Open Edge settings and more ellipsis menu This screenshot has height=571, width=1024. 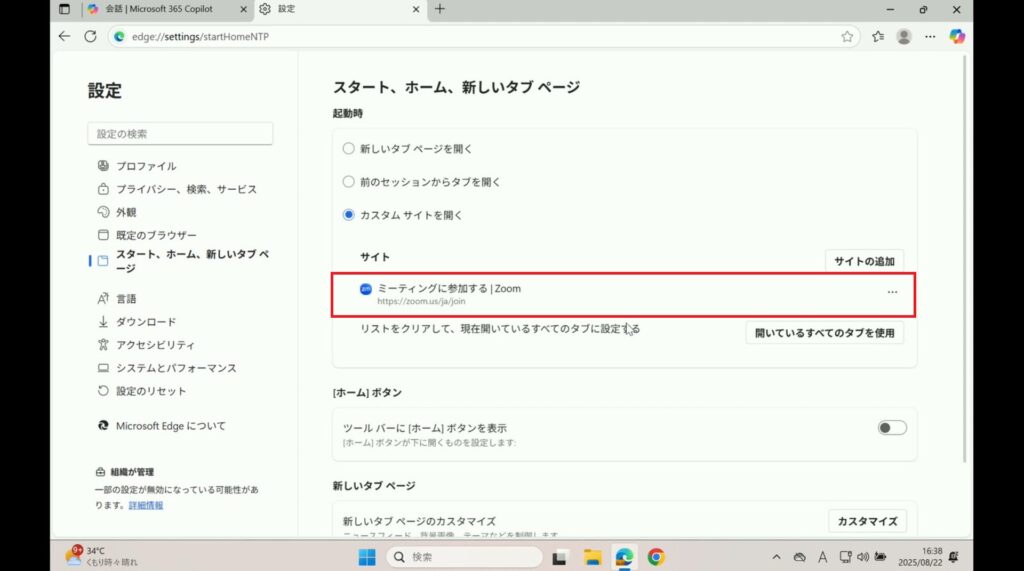click(x=930, y=36)
